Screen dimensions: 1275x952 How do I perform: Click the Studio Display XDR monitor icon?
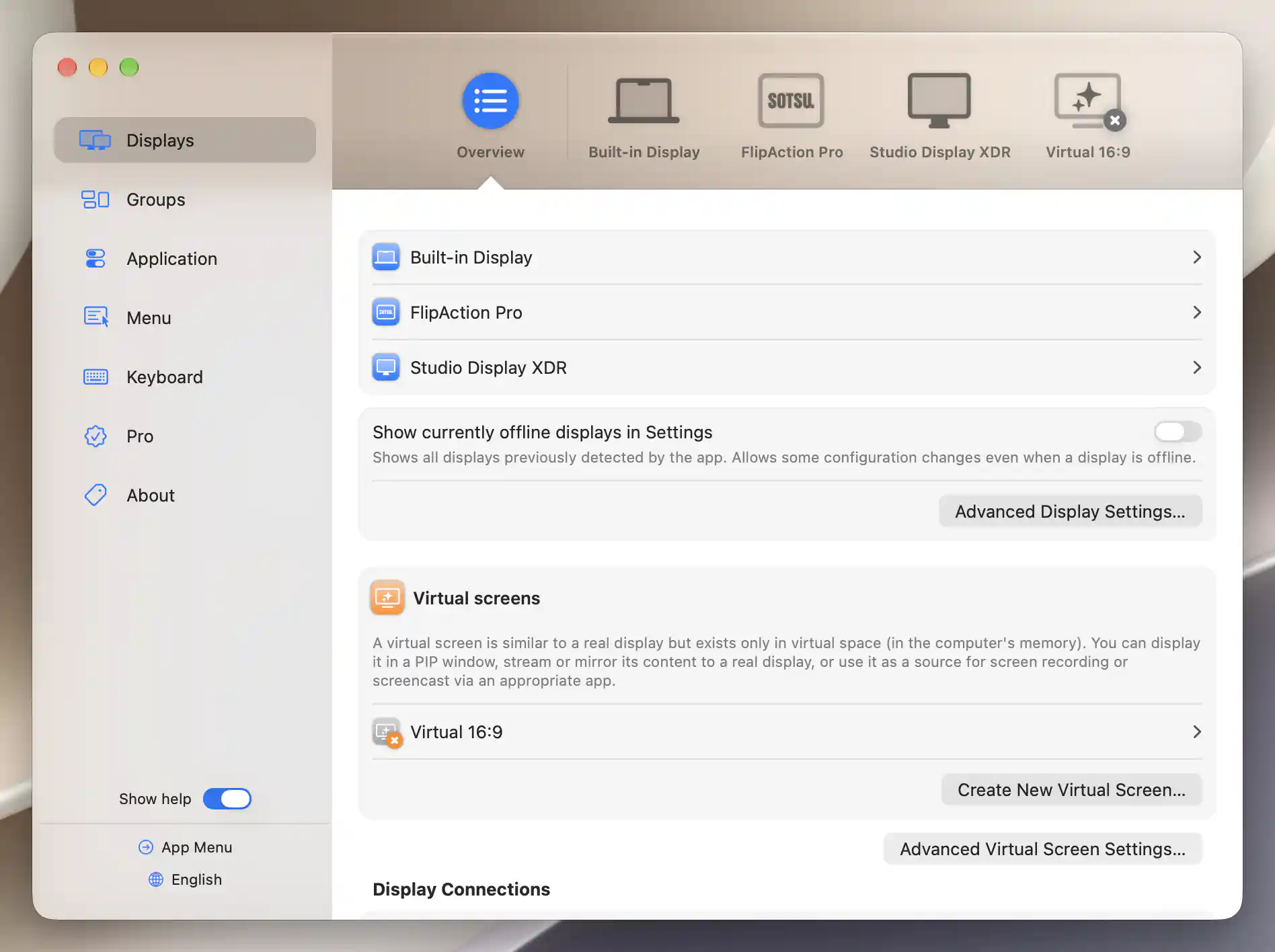[x=939, y=101]
